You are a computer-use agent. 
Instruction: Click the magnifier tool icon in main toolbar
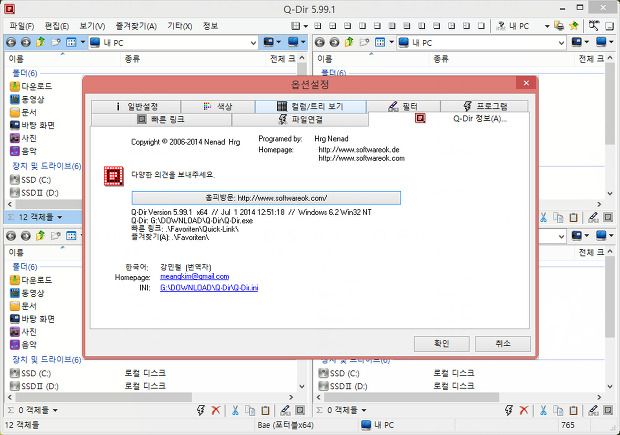pos(594,26)
